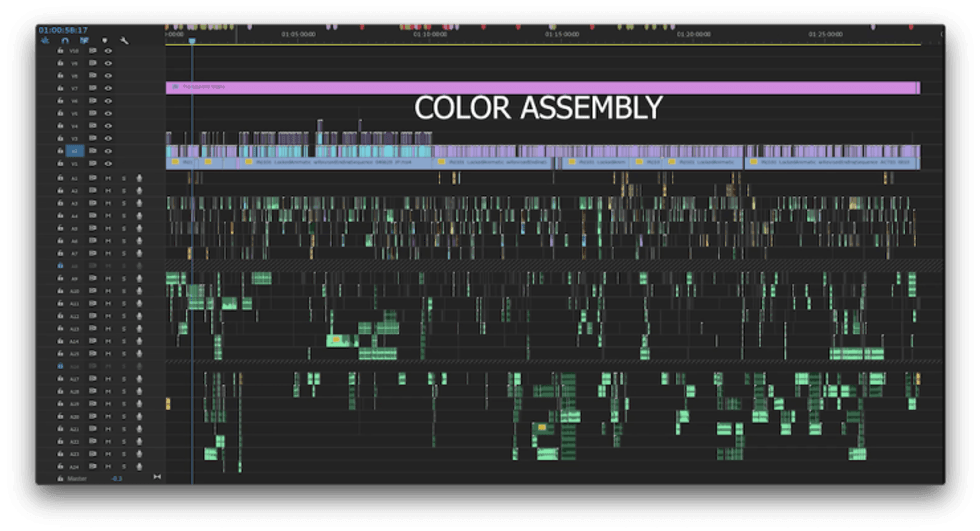Viewport: 980px width, 531px height.
Task: Lock the A1 audio track
Action: [x=60, y=178]
